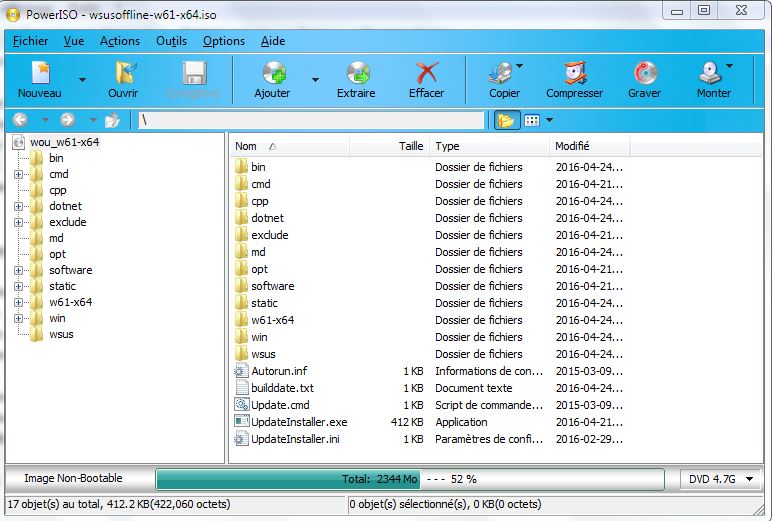772x521 pixels.
Task: Click the Copier toolbar icon
Action: click(500, 73)
